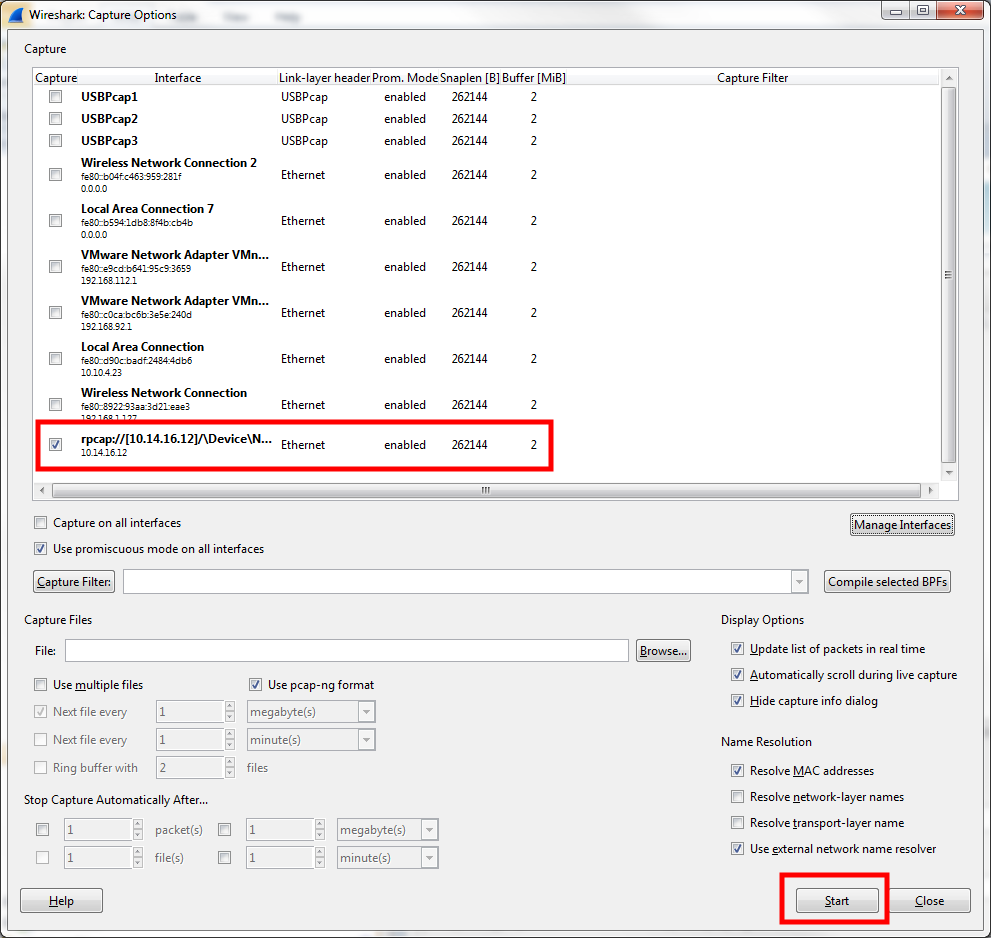This screenshot has height=938, width=991.
Task: Uncheck Use pcap-ng format
Action: 255,685
